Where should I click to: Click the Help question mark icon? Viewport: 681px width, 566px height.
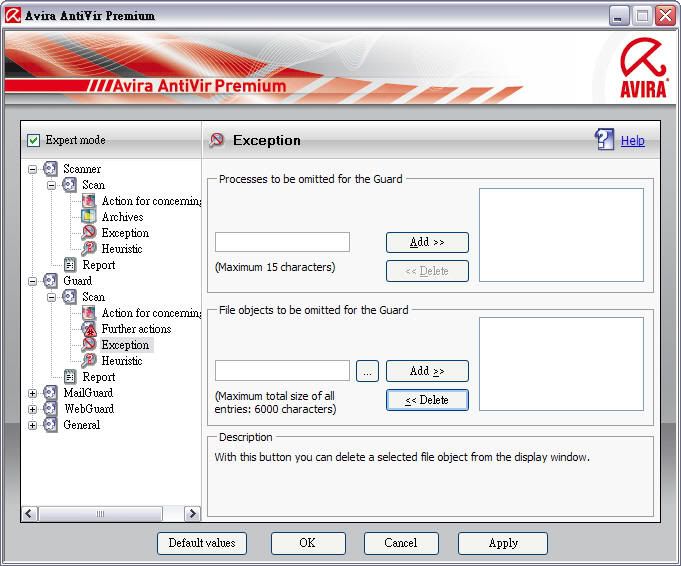(604, 140)
